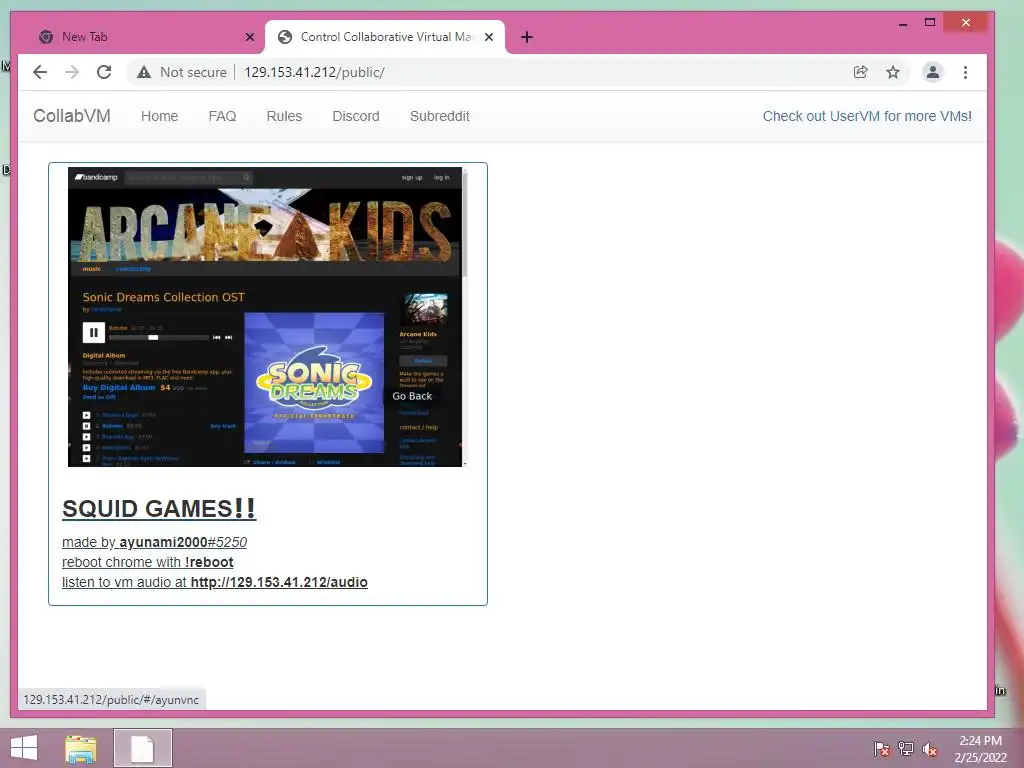The image size is (1024, 768).
Task: Open the SQUID GAMES VM thumbnail preview
Action: [x=266, y=317]
